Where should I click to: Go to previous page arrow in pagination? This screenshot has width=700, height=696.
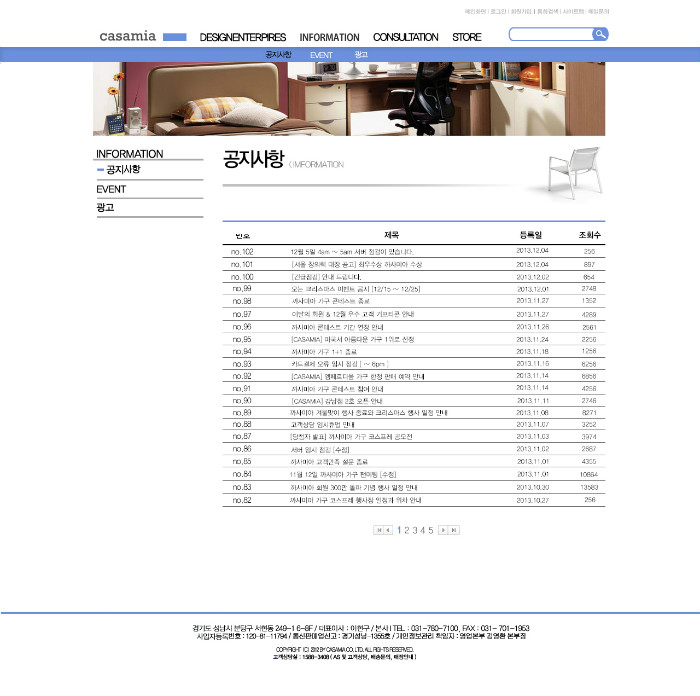pos(388,530)
